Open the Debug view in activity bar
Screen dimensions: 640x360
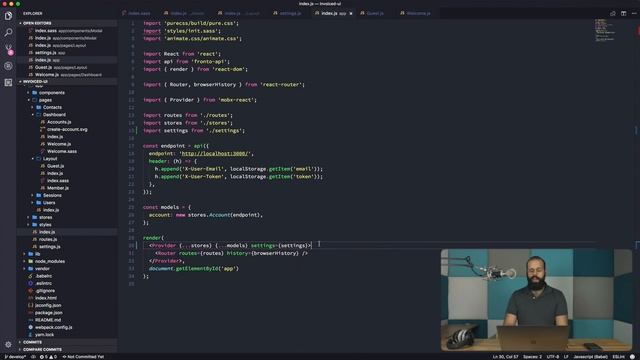[8, 66]
